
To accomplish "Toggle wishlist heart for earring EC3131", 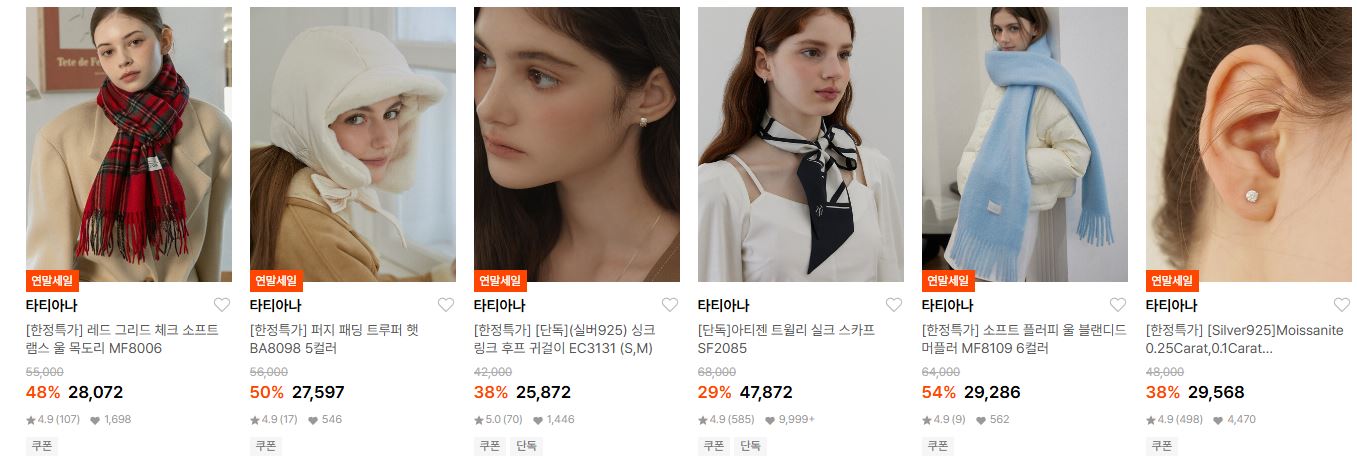I will point(670,305).
